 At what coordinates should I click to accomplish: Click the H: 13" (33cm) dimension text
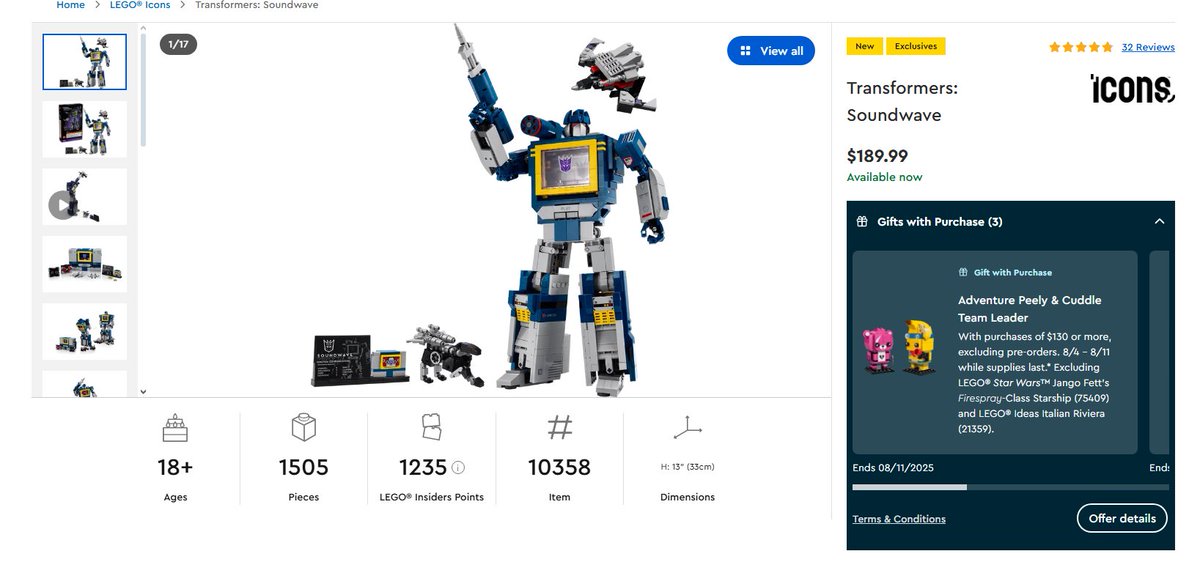point(687,467)
